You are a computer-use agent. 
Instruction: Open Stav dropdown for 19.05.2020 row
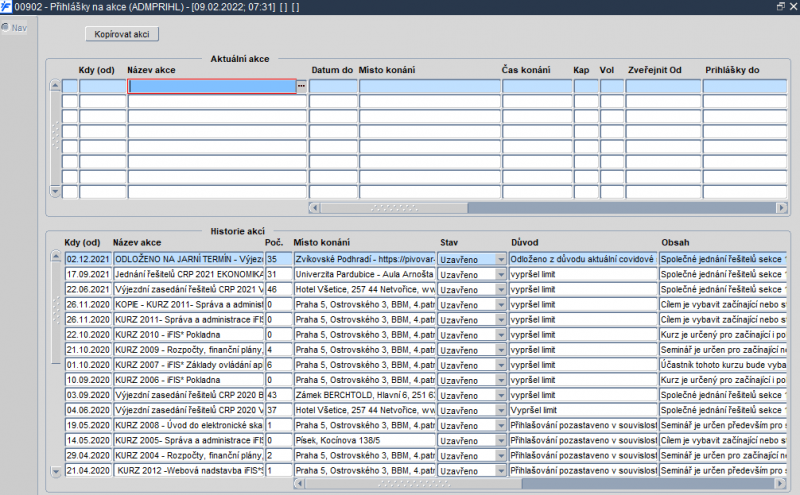501,425
